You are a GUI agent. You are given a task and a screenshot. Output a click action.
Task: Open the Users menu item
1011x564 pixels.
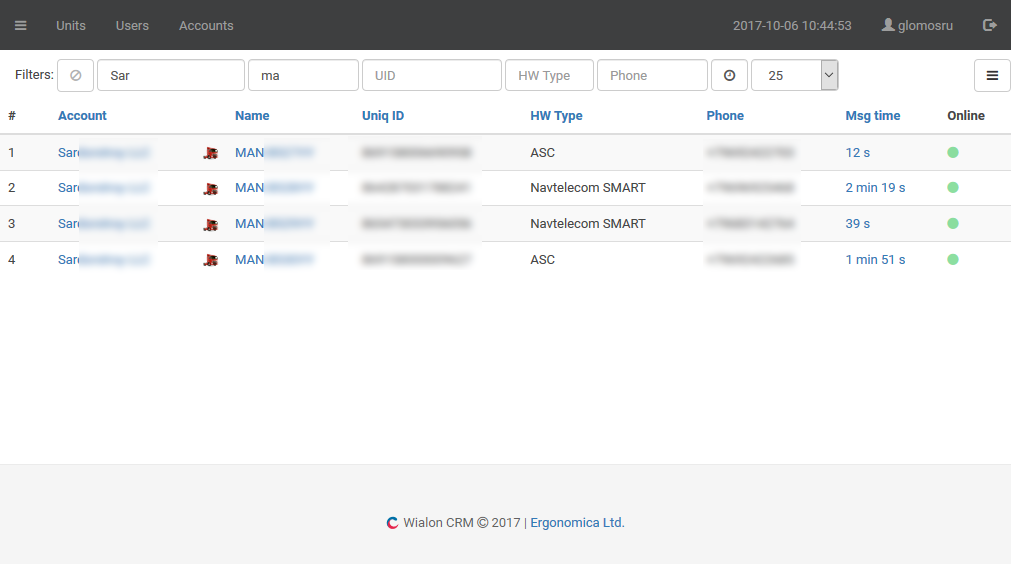pos(132,25)
